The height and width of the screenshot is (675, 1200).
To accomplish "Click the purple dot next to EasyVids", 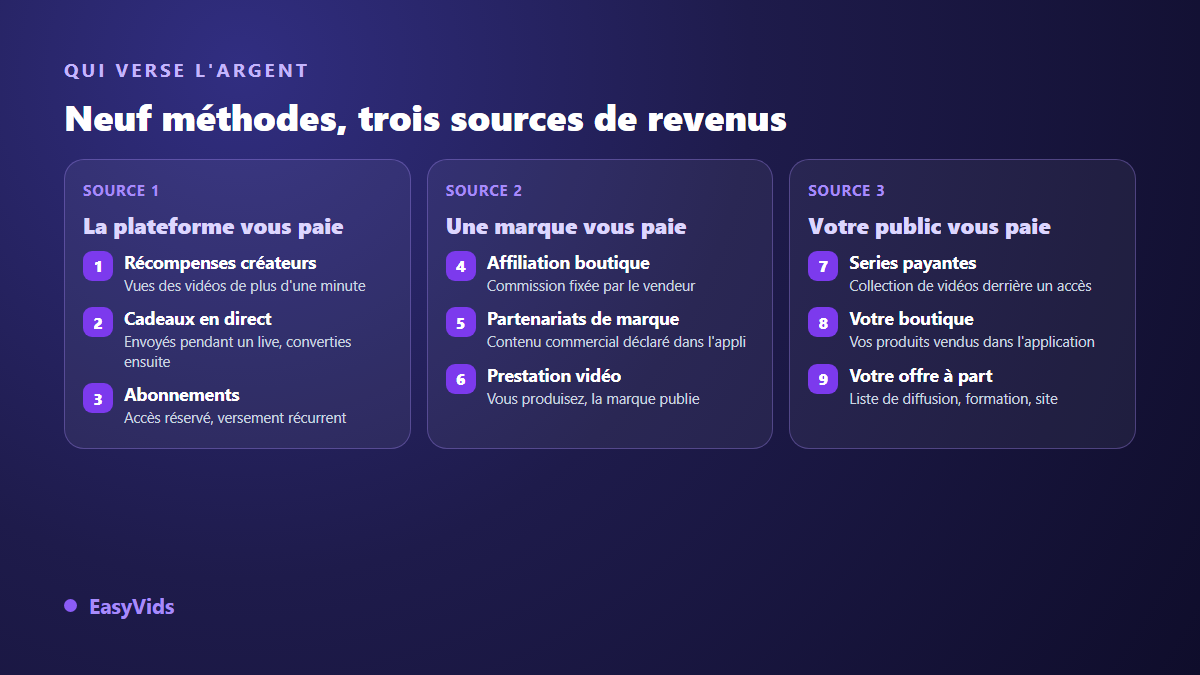I will tap(70, 606).
